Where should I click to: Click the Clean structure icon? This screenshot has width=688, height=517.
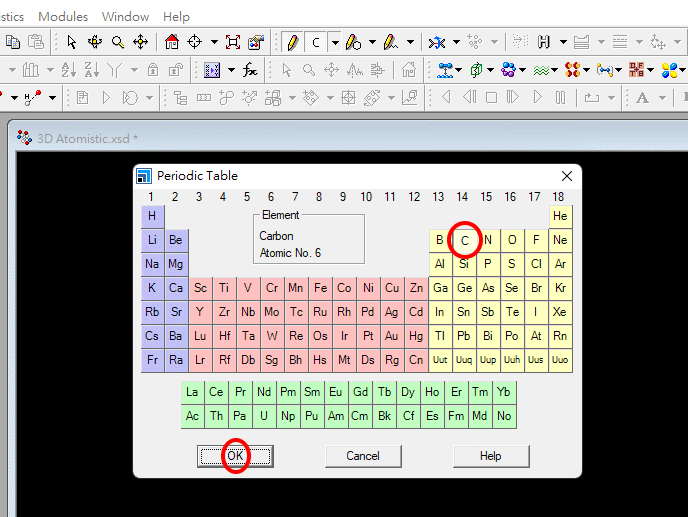437,42
